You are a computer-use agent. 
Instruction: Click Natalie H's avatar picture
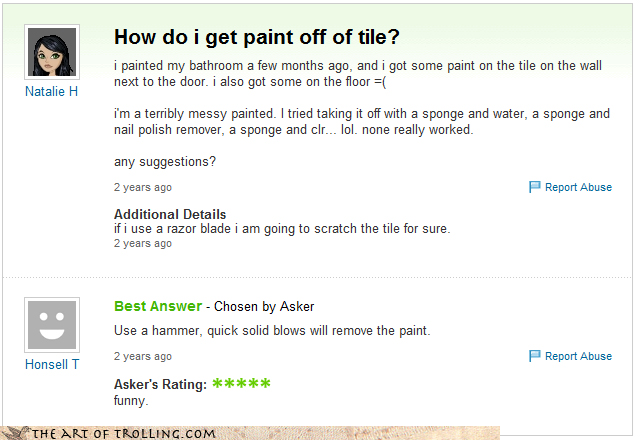[51, 52]
